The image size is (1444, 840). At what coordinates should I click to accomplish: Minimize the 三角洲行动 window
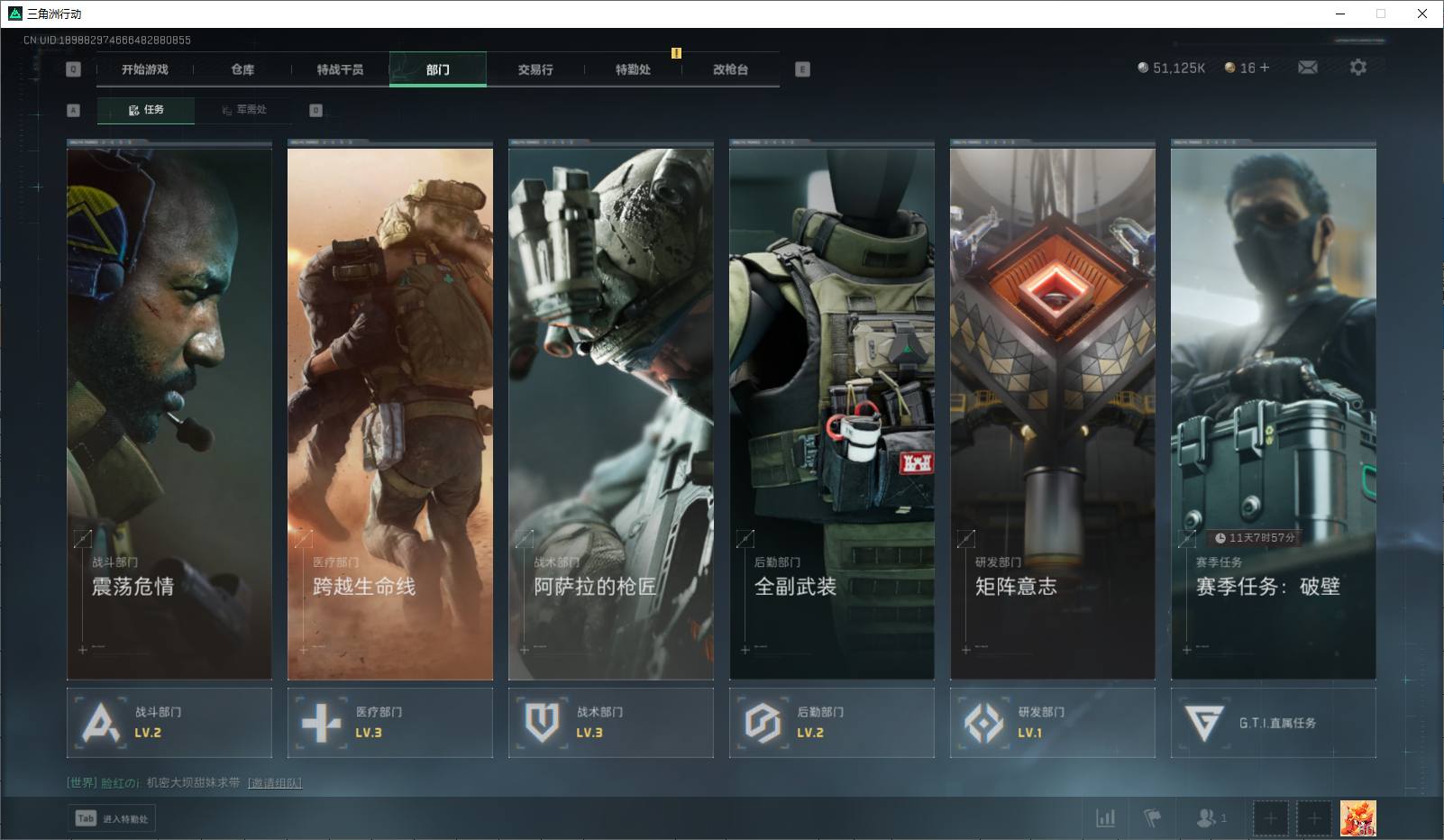coord(1340,14)
